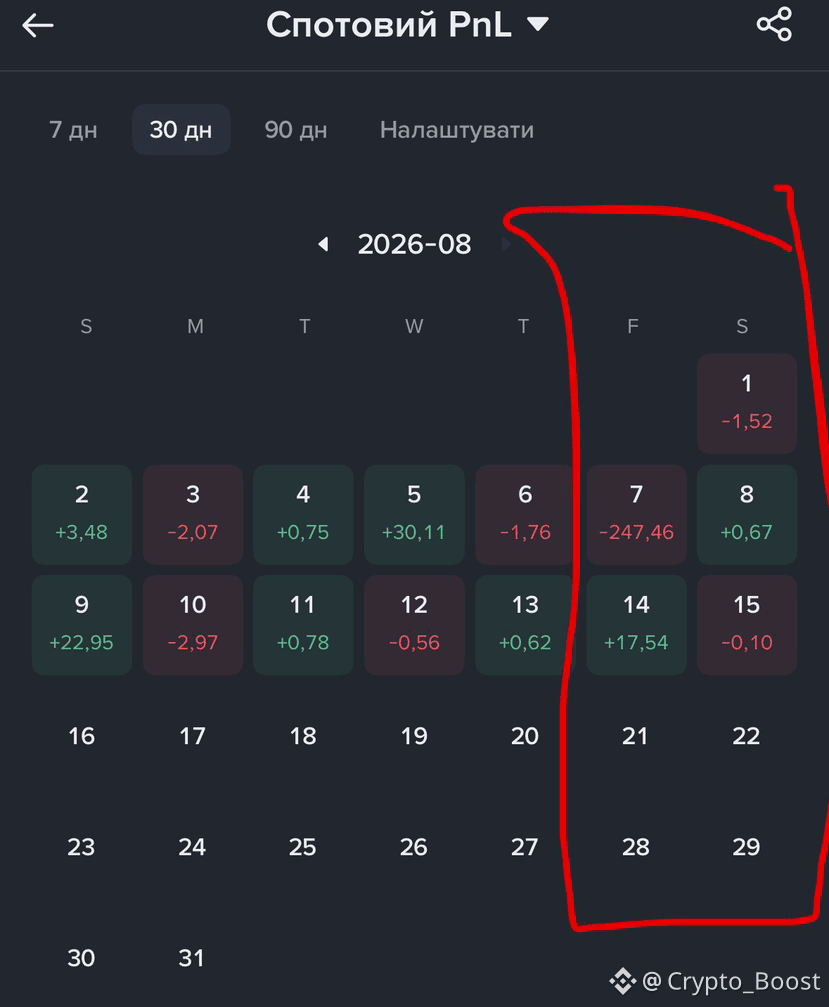Tap the Binance logo watermark icon
Image resolution: width=829 pixels, height=1007 pixels.
[622, 981]
